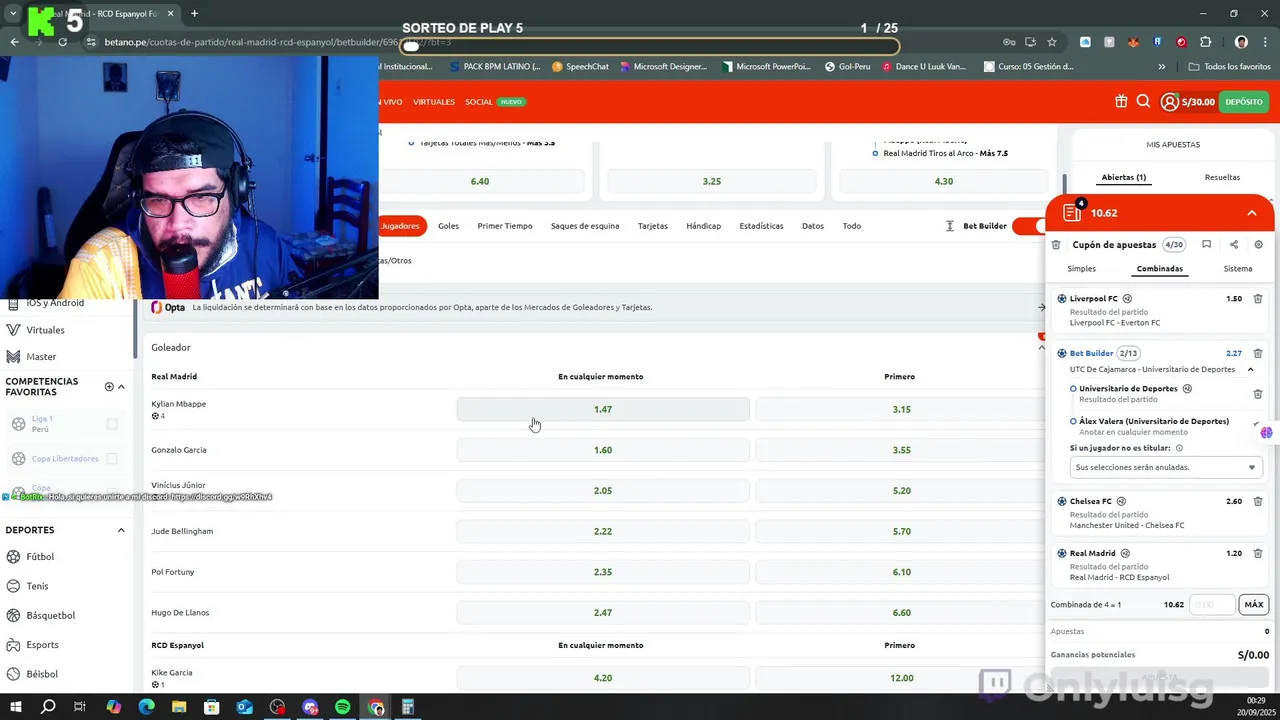This screenshot has width=1280, height=720.
Task: Switch to Resueltas bets tab
Action: [x=1222, y=177]
